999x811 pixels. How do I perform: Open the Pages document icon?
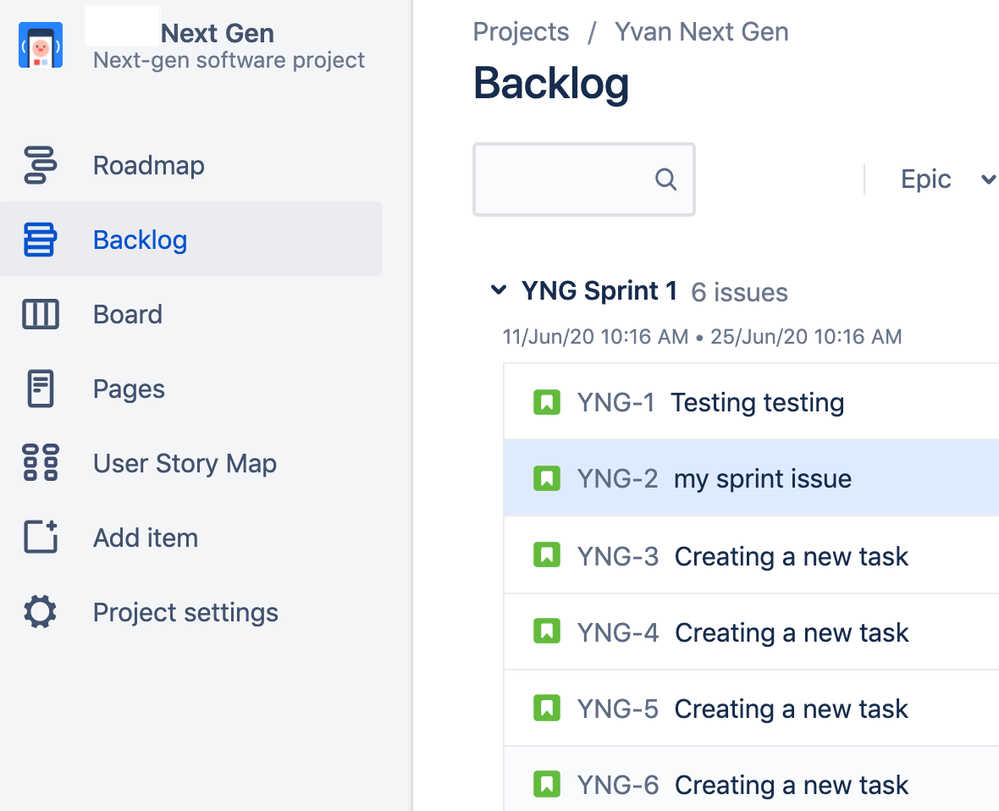(x=41, y=389)
